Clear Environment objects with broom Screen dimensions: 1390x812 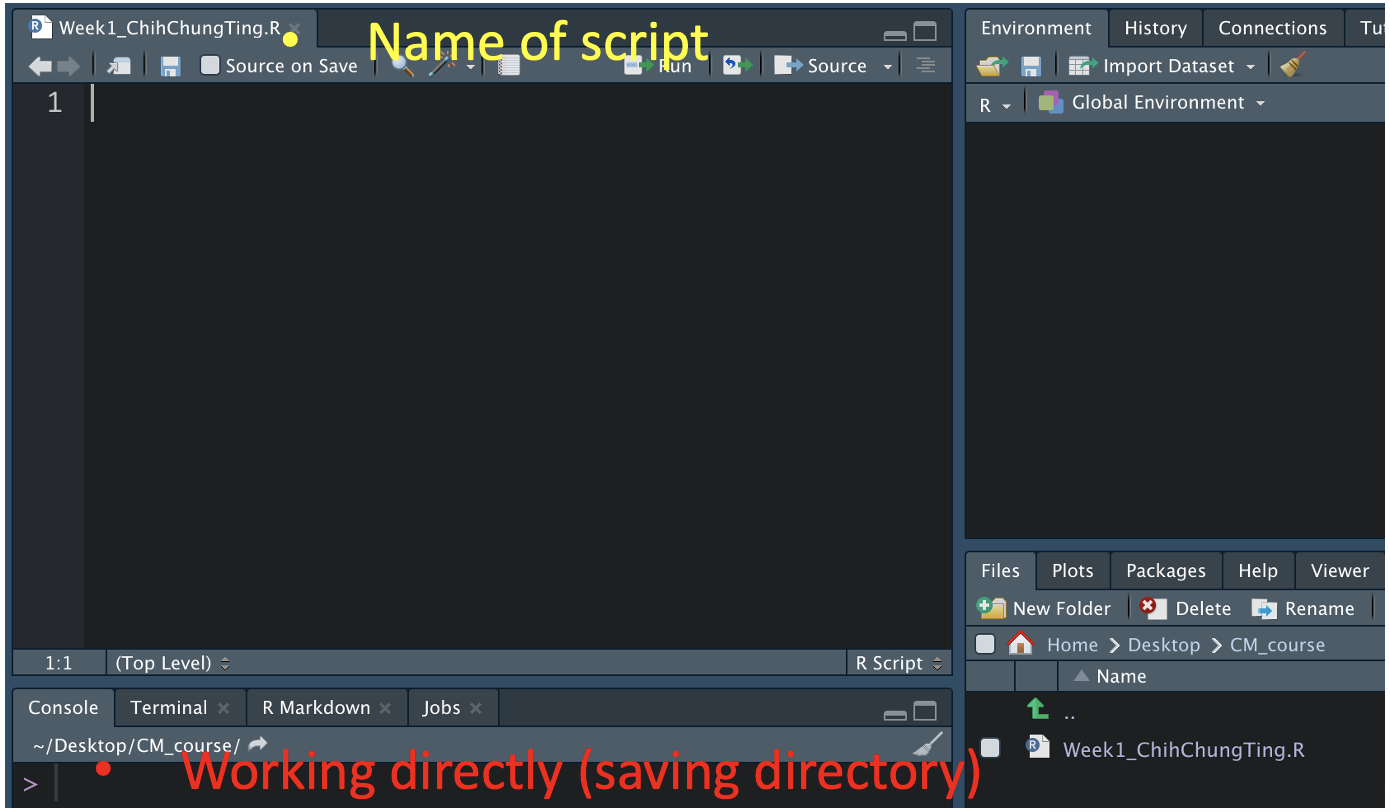coord(1293,66)
